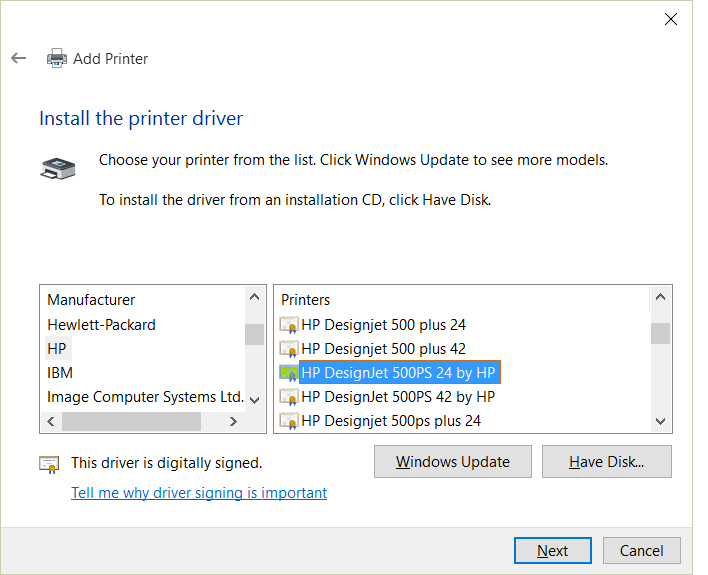
Task: Click the signed-driver icon for Designjet 500 plus 24
Action: (x=289, y=325)
